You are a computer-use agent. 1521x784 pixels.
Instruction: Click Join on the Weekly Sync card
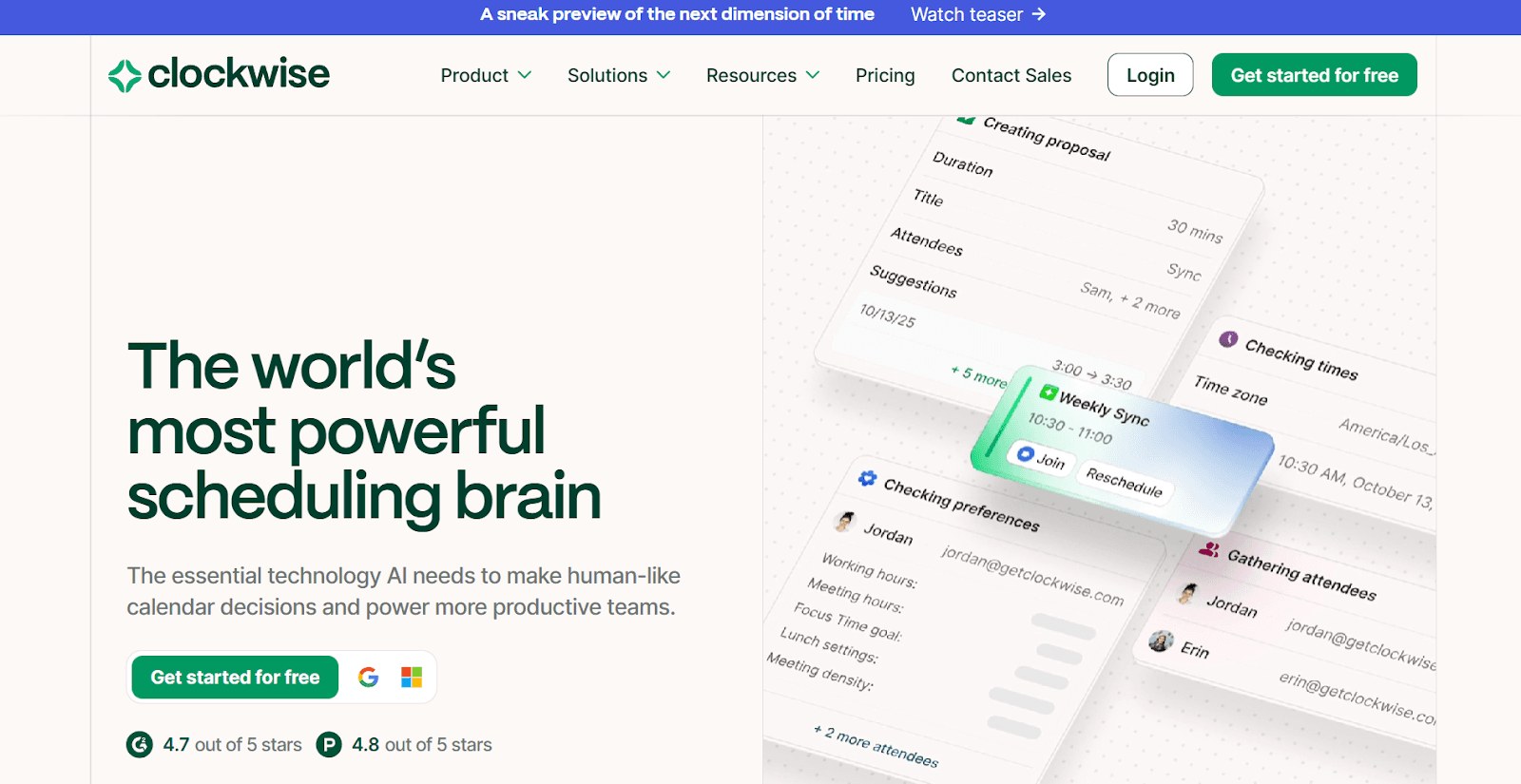(x=1040, y=458)
